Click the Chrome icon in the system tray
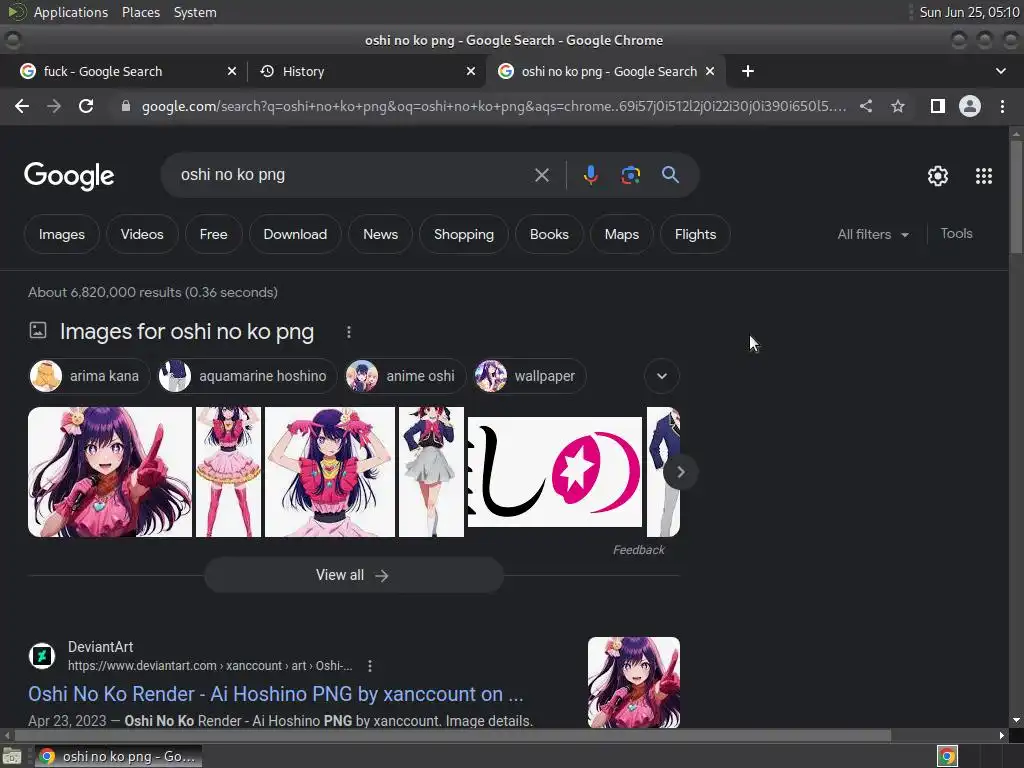 947,756
